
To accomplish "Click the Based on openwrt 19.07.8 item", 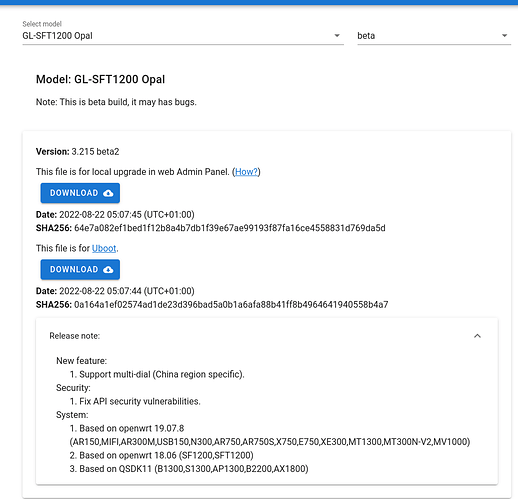I will click(x=127, y=428).
